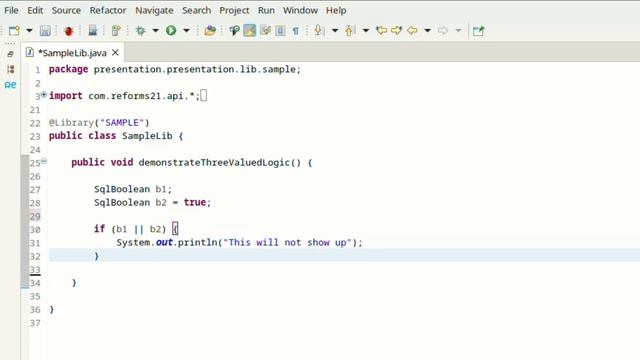The image size is (640, 360).
Task: Click the Search flashlight toolbar icon
Action: [234, 31]
